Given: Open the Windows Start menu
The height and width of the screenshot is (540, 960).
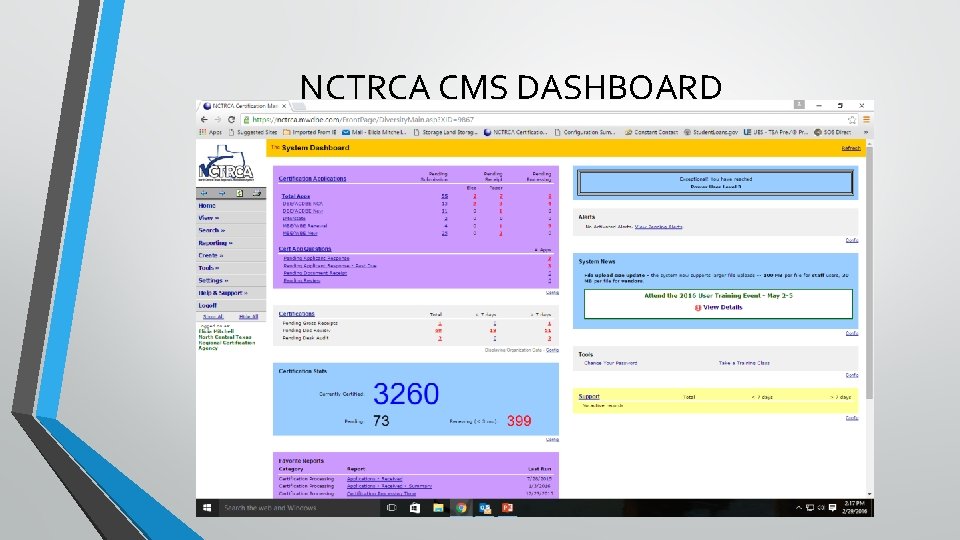Looking at the screenshot, I should (207, 508).
